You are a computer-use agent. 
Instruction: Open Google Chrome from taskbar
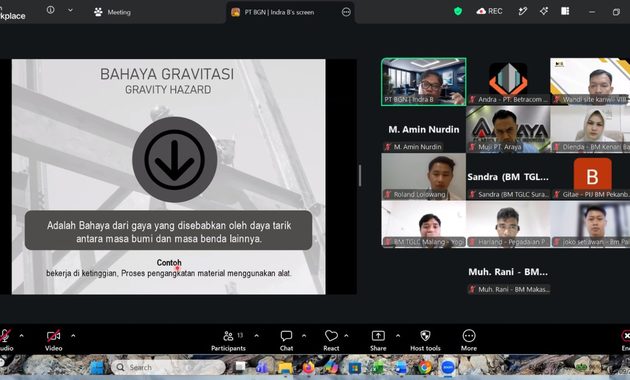tap(425, 367)
